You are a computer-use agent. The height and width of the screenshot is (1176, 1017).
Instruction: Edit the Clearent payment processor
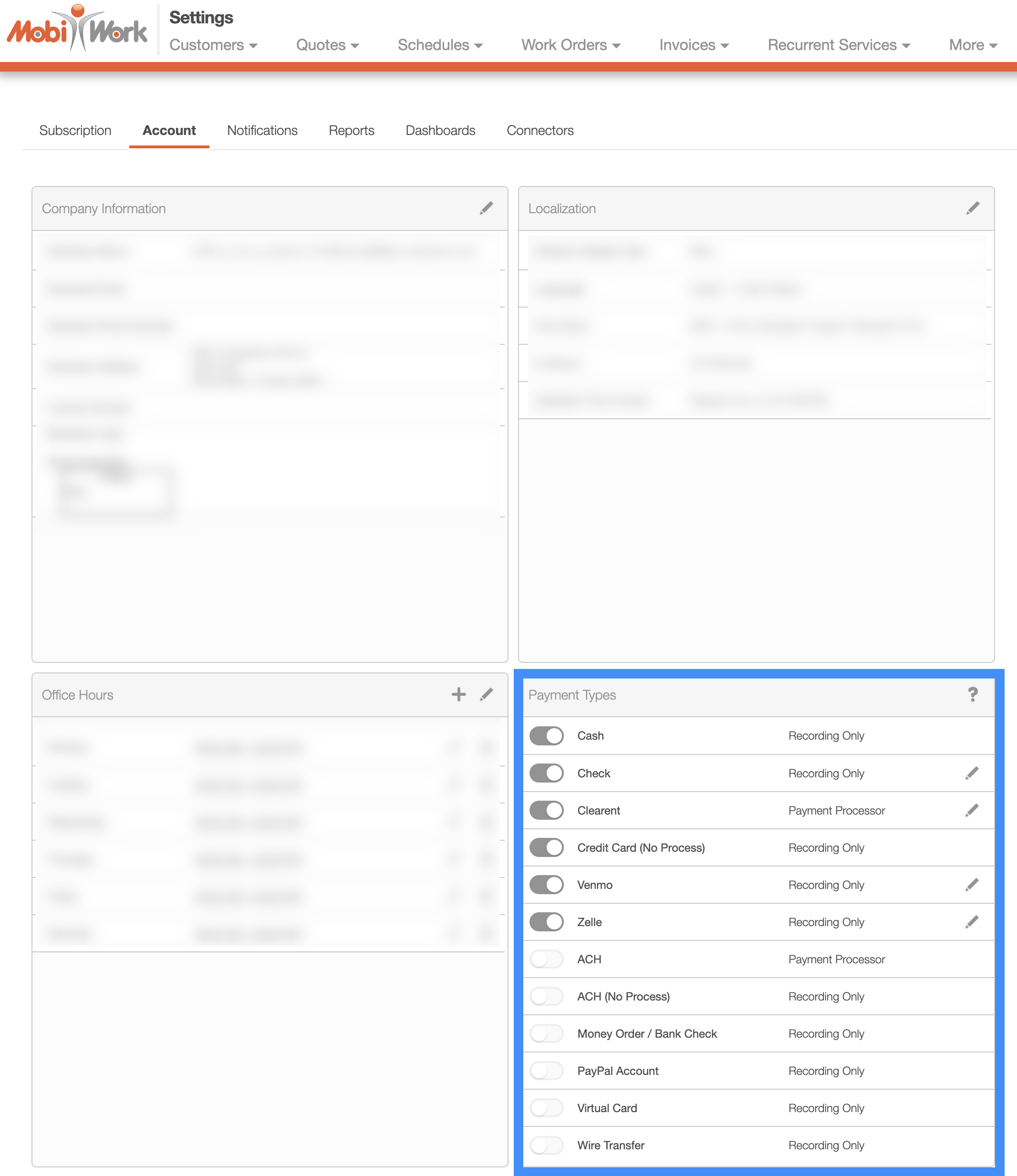972,811
